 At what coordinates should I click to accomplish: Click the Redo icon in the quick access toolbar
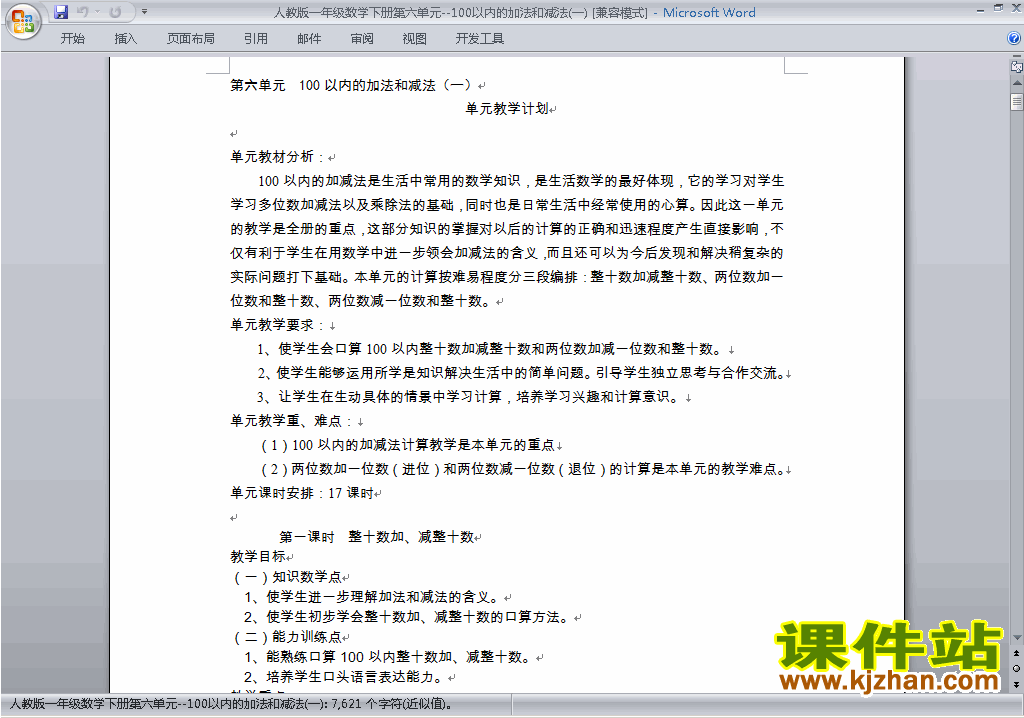point(115,12)
